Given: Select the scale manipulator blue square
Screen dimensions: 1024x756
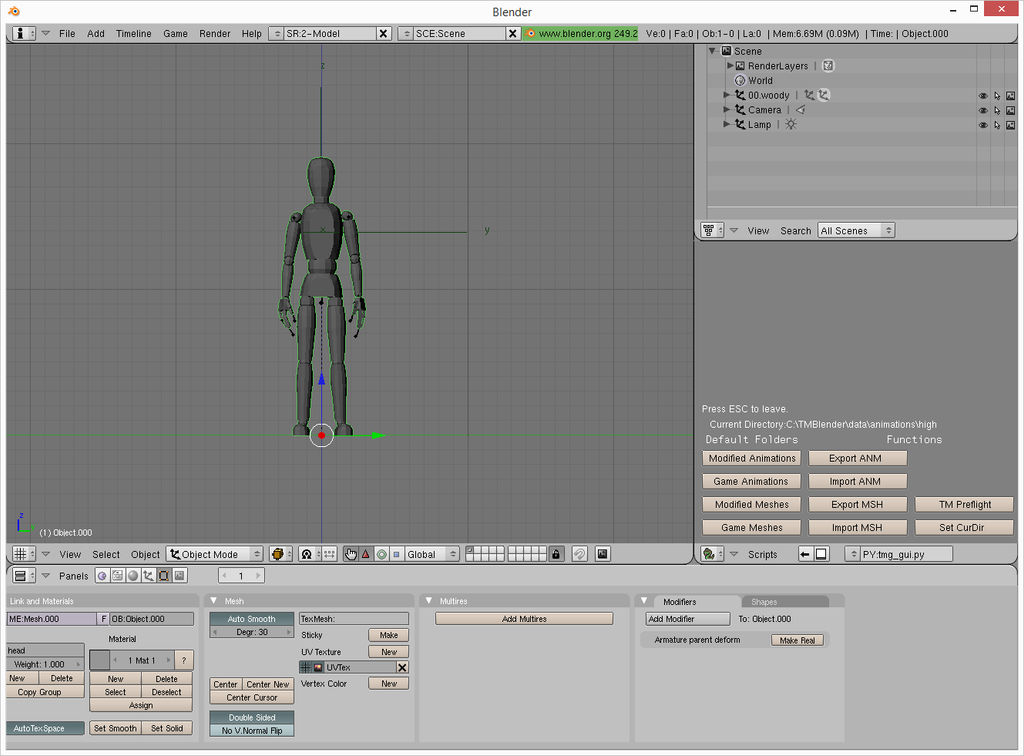Looking at the screenshot, I should 396,554.
